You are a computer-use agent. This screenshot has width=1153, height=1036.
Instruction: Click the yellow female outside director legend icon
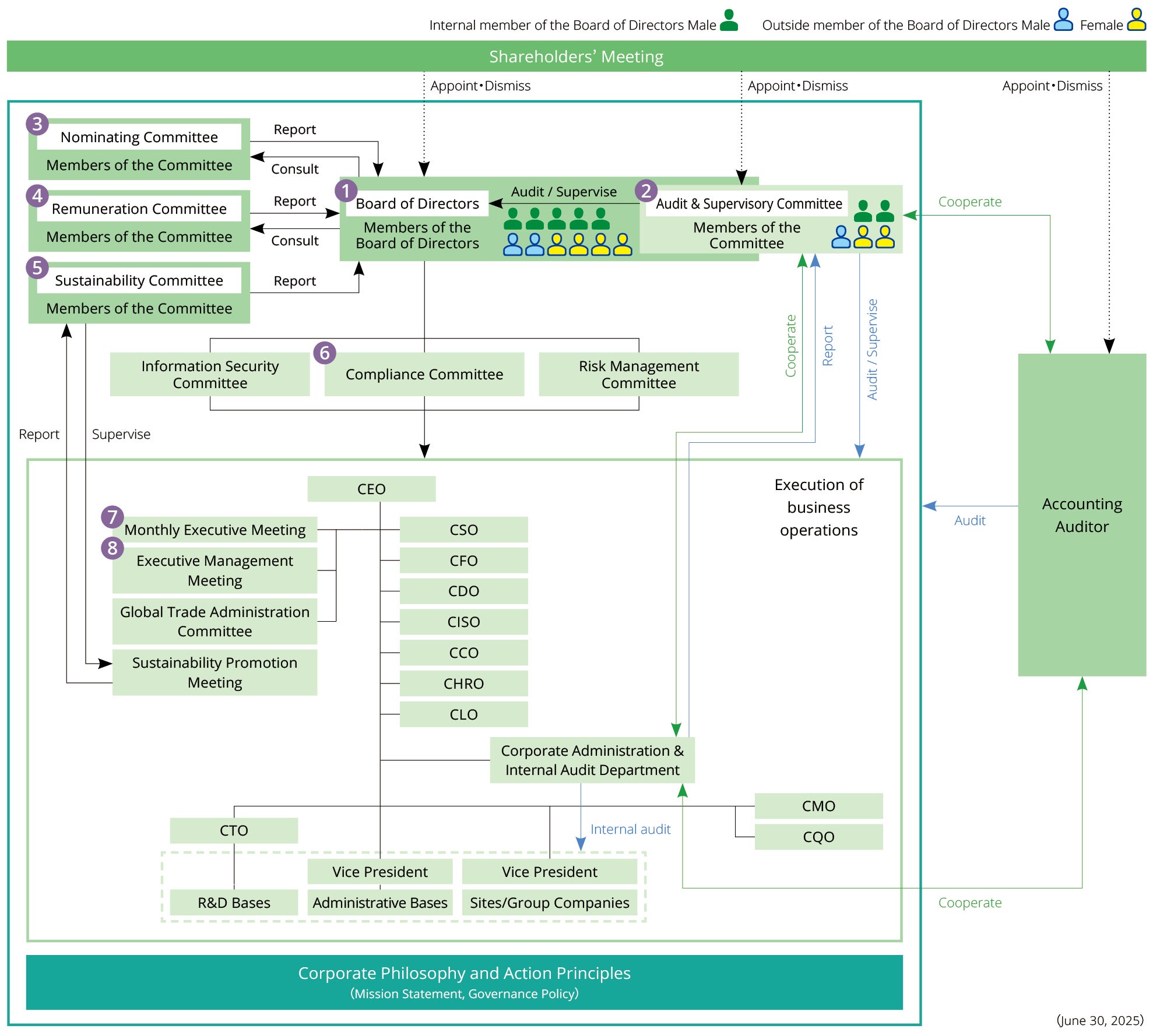pos(1136,20)
